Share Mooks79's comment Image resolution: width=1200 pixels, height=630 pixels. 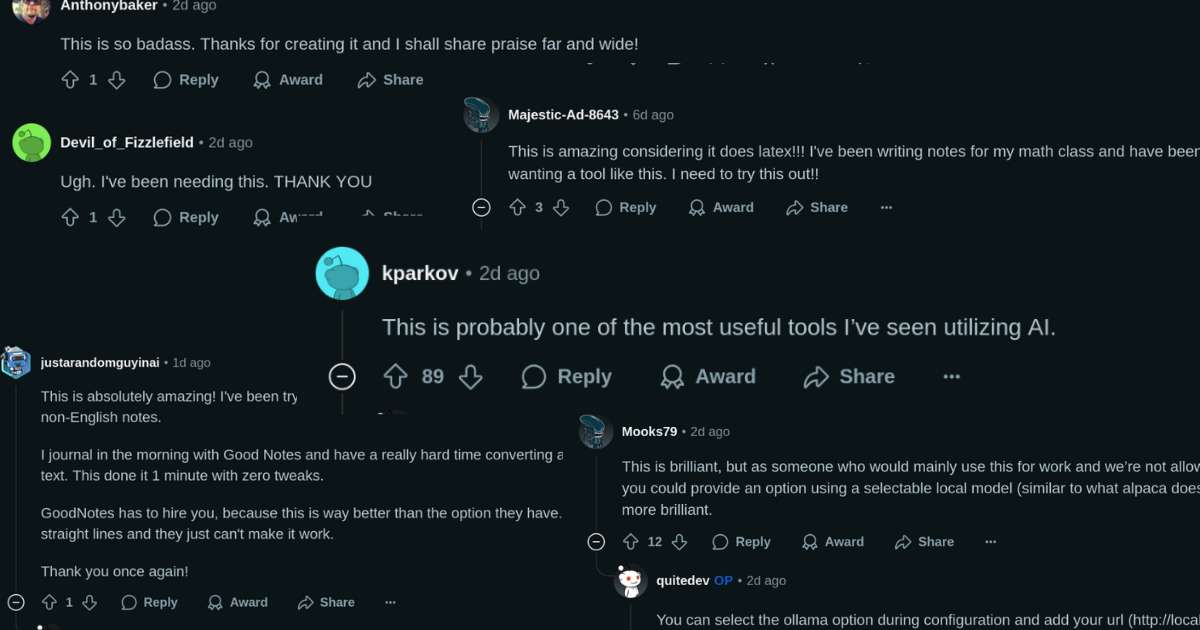[x=923, y=541]
